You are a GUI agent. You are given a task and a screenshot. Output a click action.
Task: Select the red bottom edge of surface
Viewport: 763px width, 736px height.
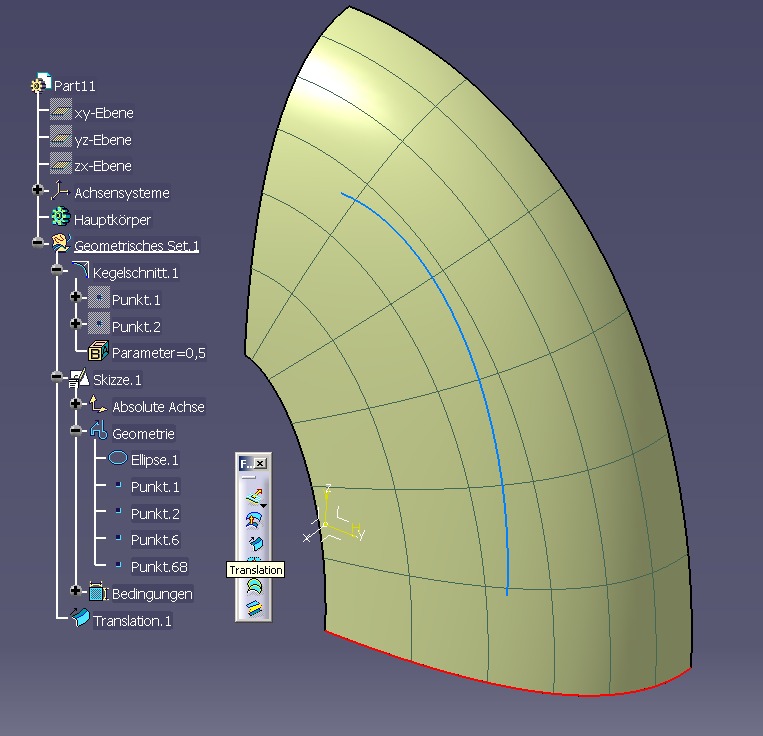click(x=487, y=680)
